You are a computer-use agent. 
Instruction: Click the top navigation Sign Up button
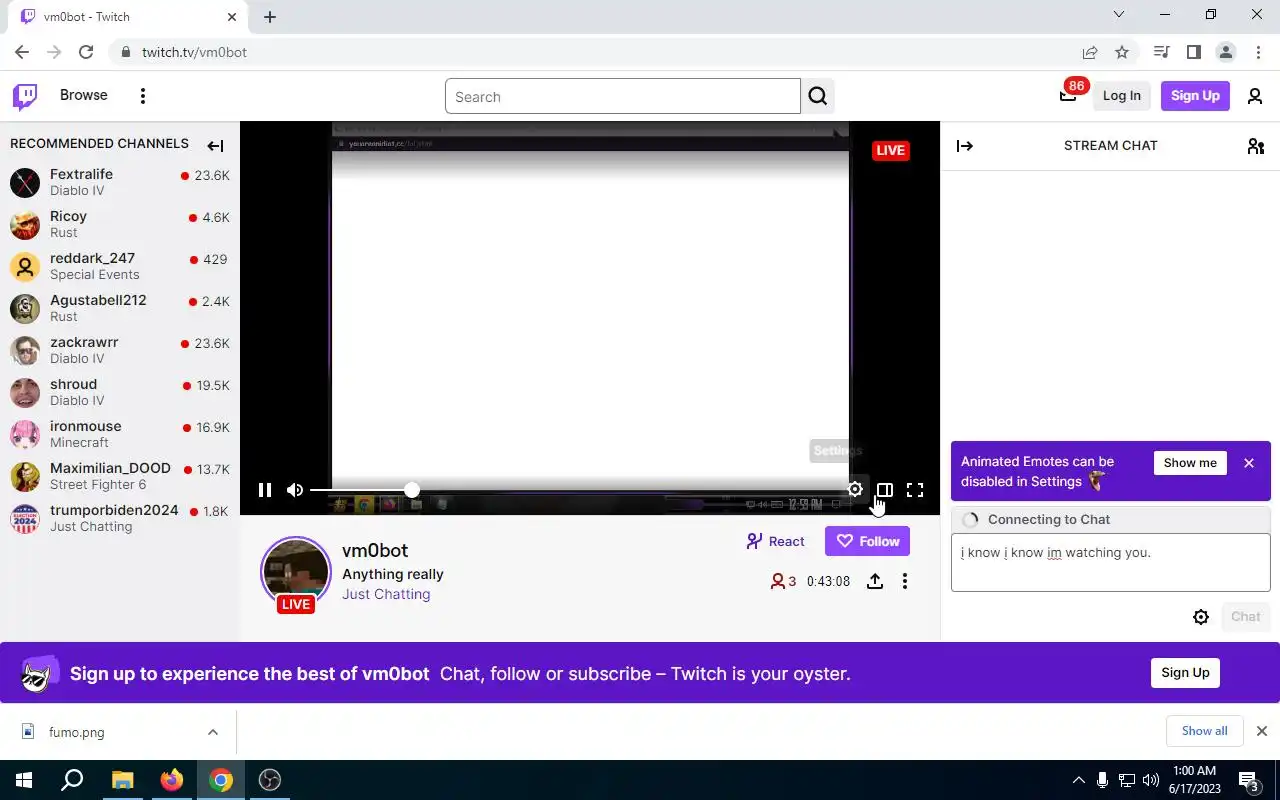[1195, 96]
